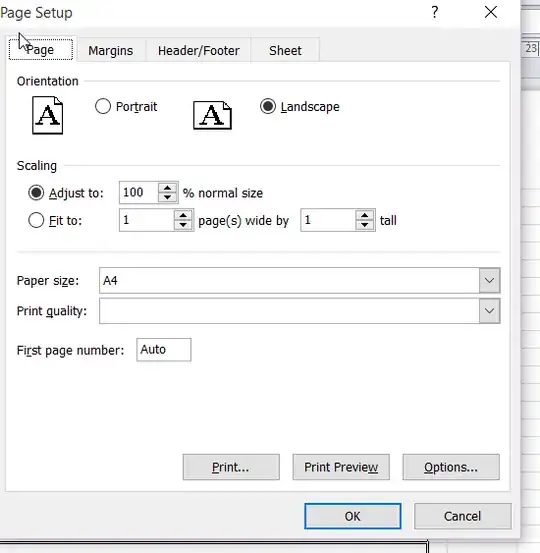The image size is (540, 553).
Task: Click the Cancel button
Action: pos(463,516)
